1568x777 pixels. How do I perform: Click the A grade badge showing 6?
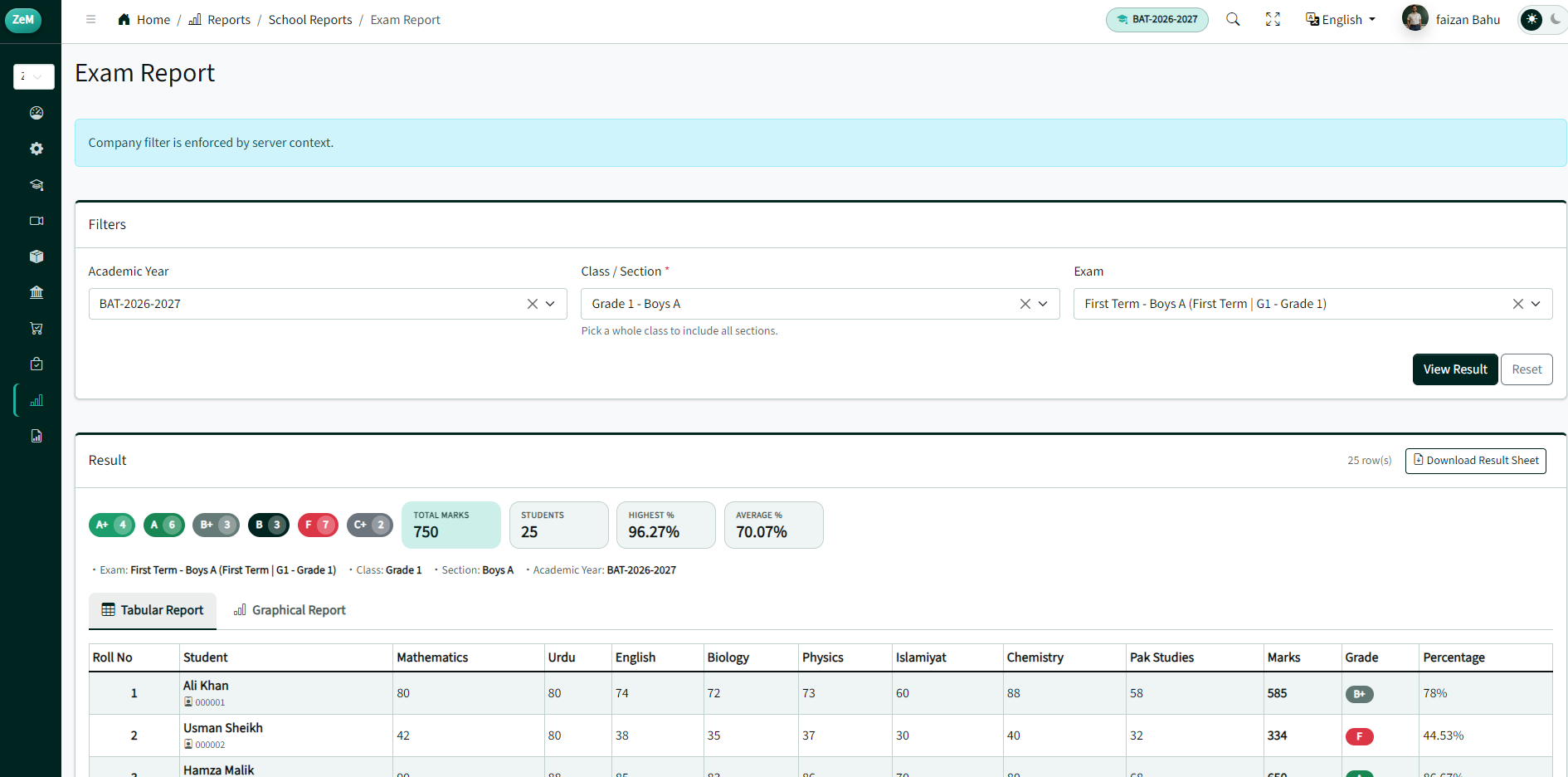164,525
